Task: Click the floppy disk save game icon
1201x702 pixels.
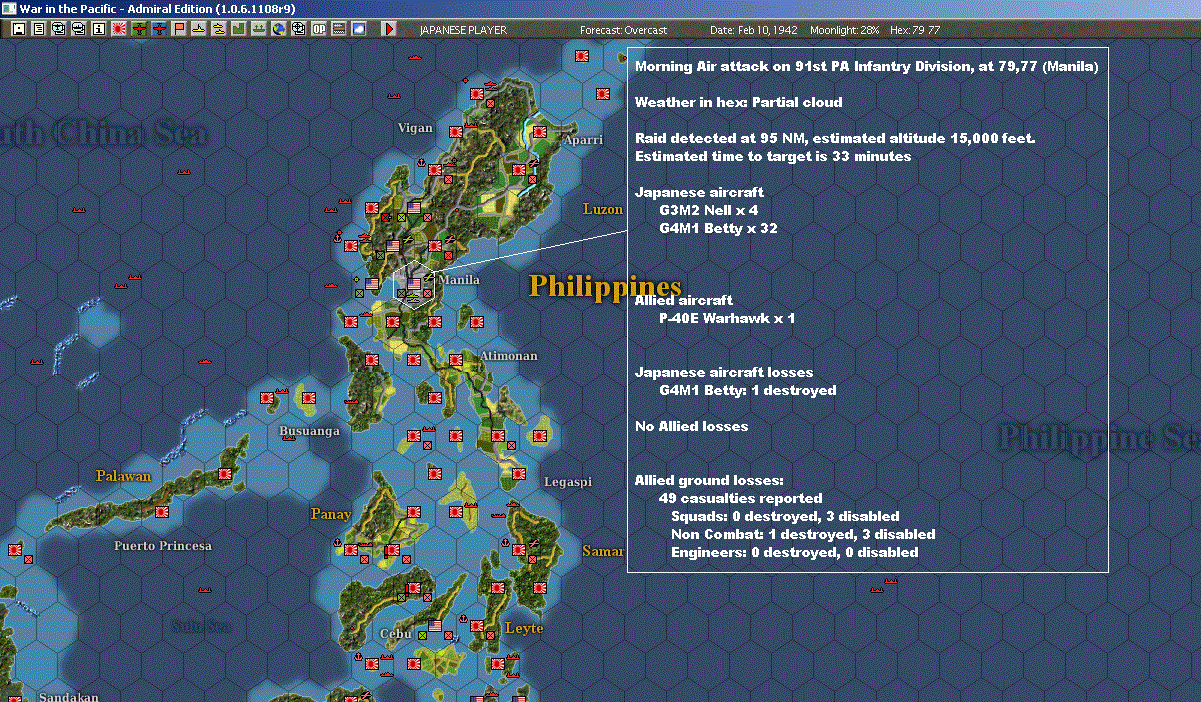Action: 18,29
